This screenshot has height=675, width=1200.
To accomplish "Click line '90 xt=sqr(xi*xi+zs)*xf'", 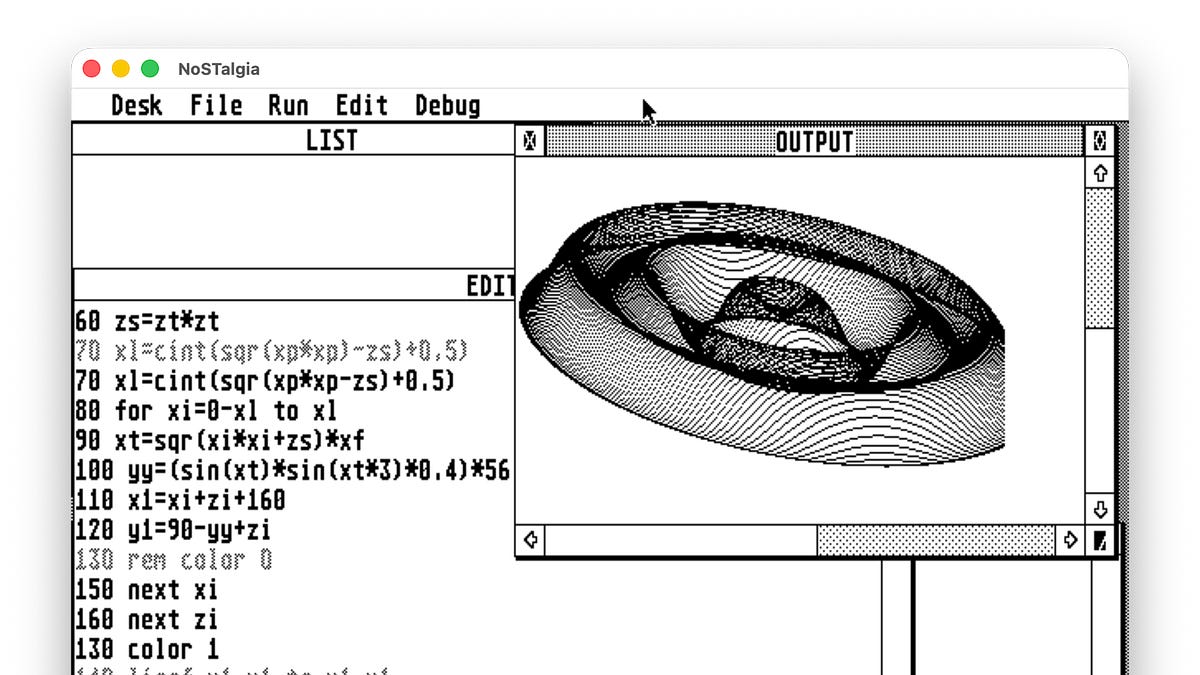I will point(219,441).
